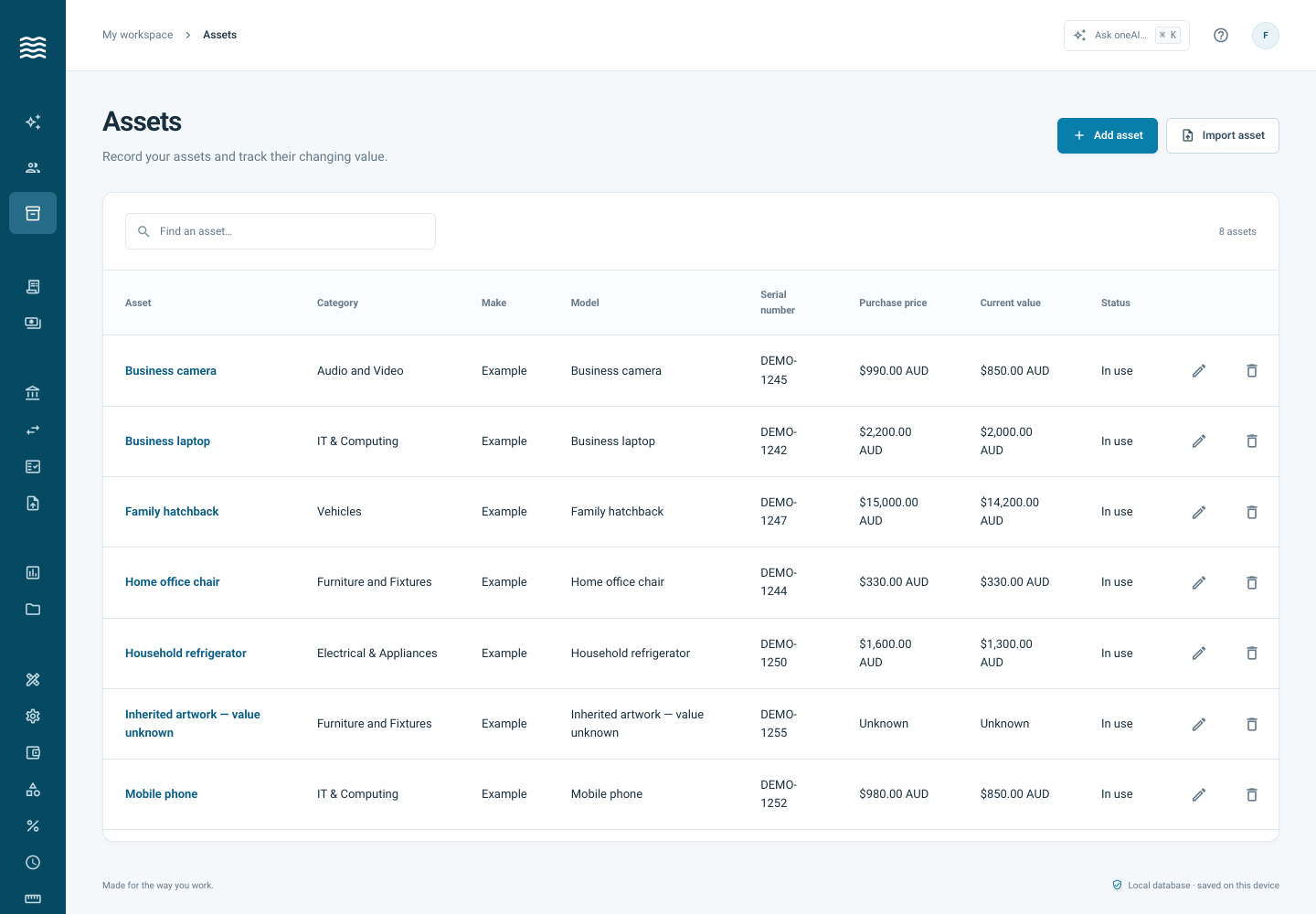
Task: Open the clock icon in the sidebar
Action: [x=33, y=863]
